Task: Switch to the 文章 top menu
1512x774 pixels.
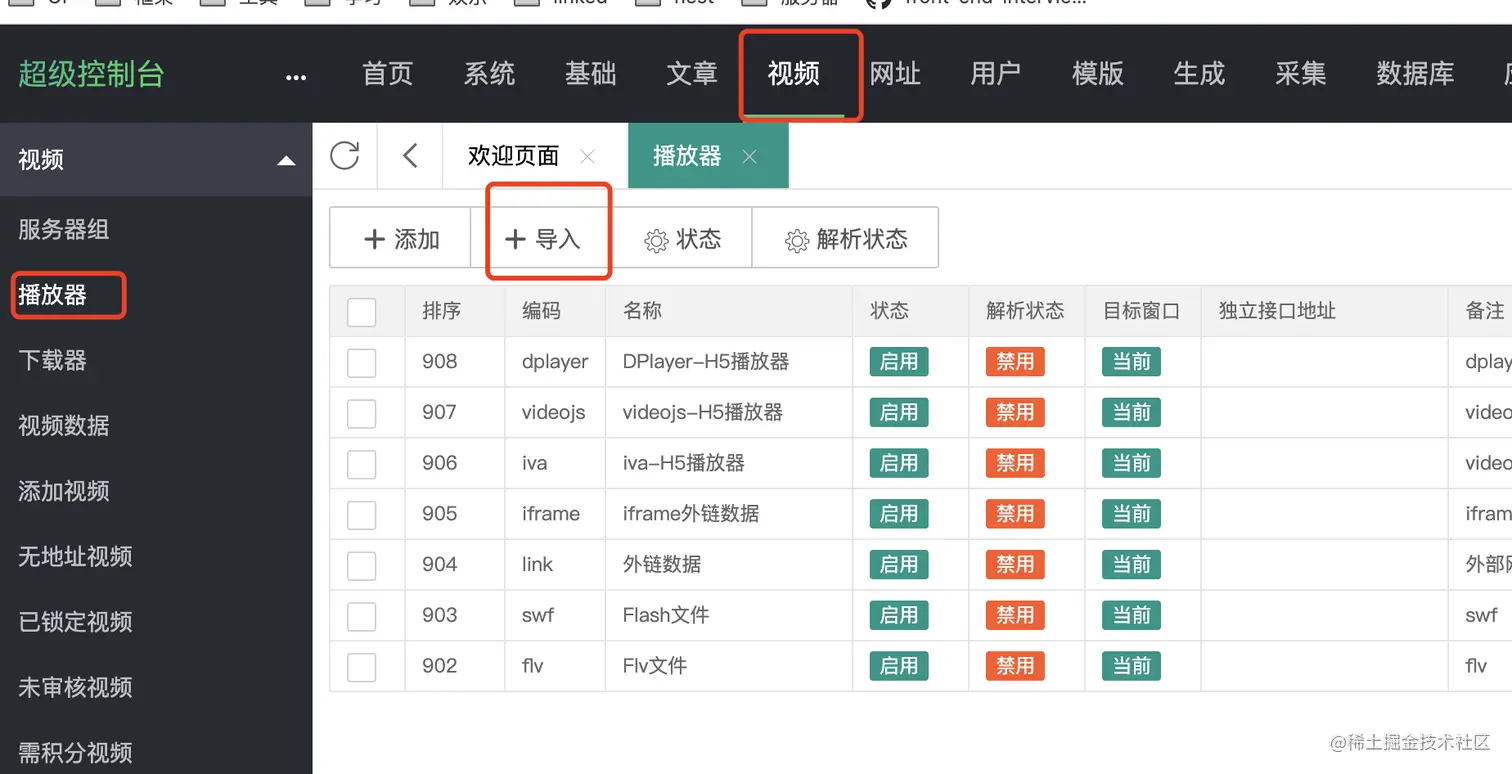Action: click(692, 74)
